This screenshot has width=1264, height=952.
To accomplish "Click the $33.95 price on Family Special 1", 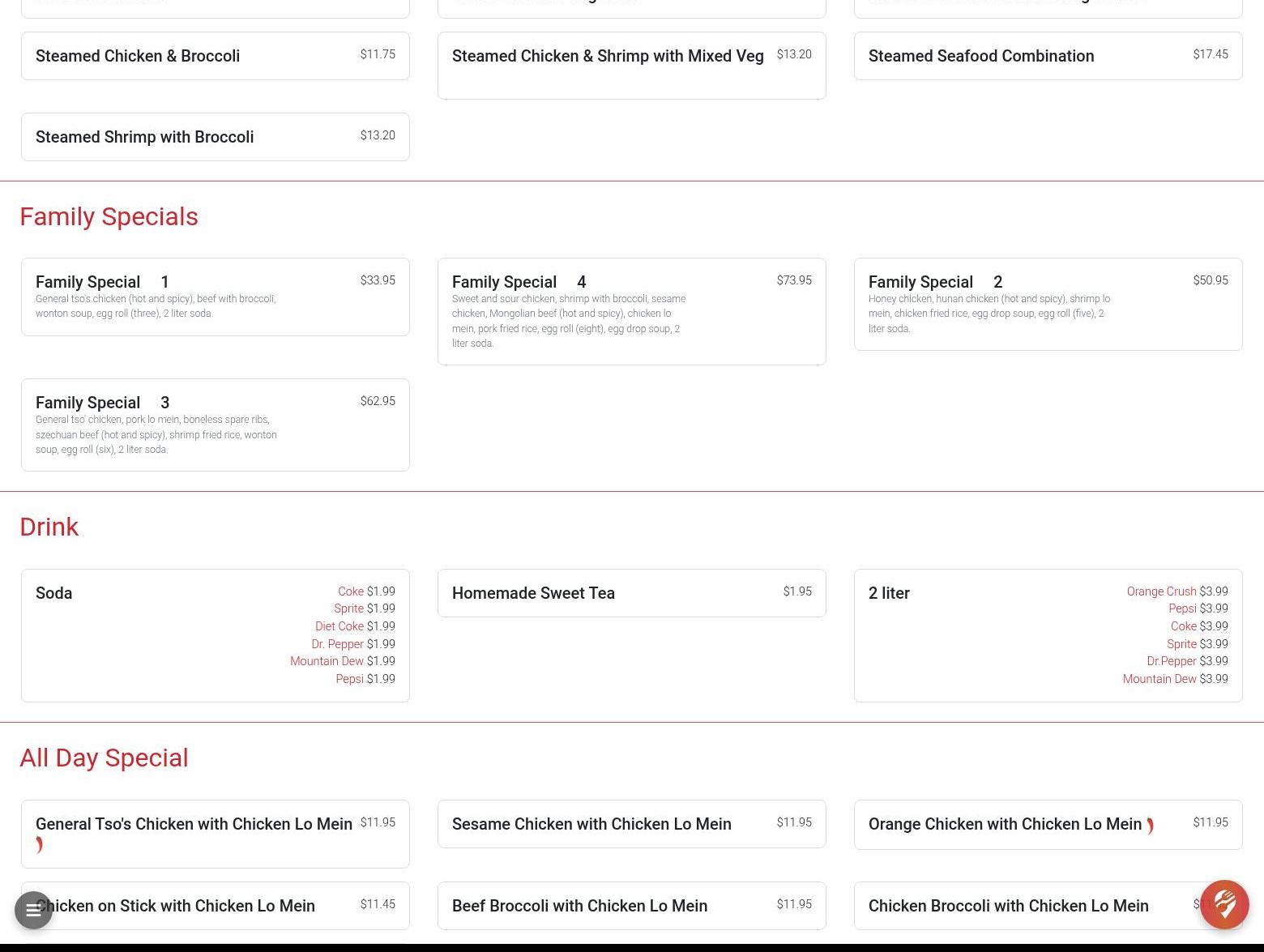I will click(378, 280).
